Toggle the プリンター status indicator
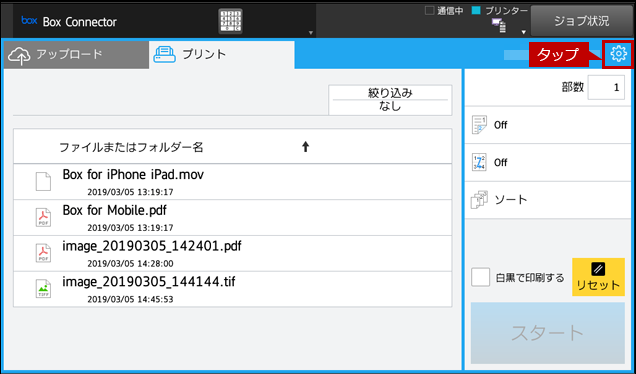 [476, 11]
